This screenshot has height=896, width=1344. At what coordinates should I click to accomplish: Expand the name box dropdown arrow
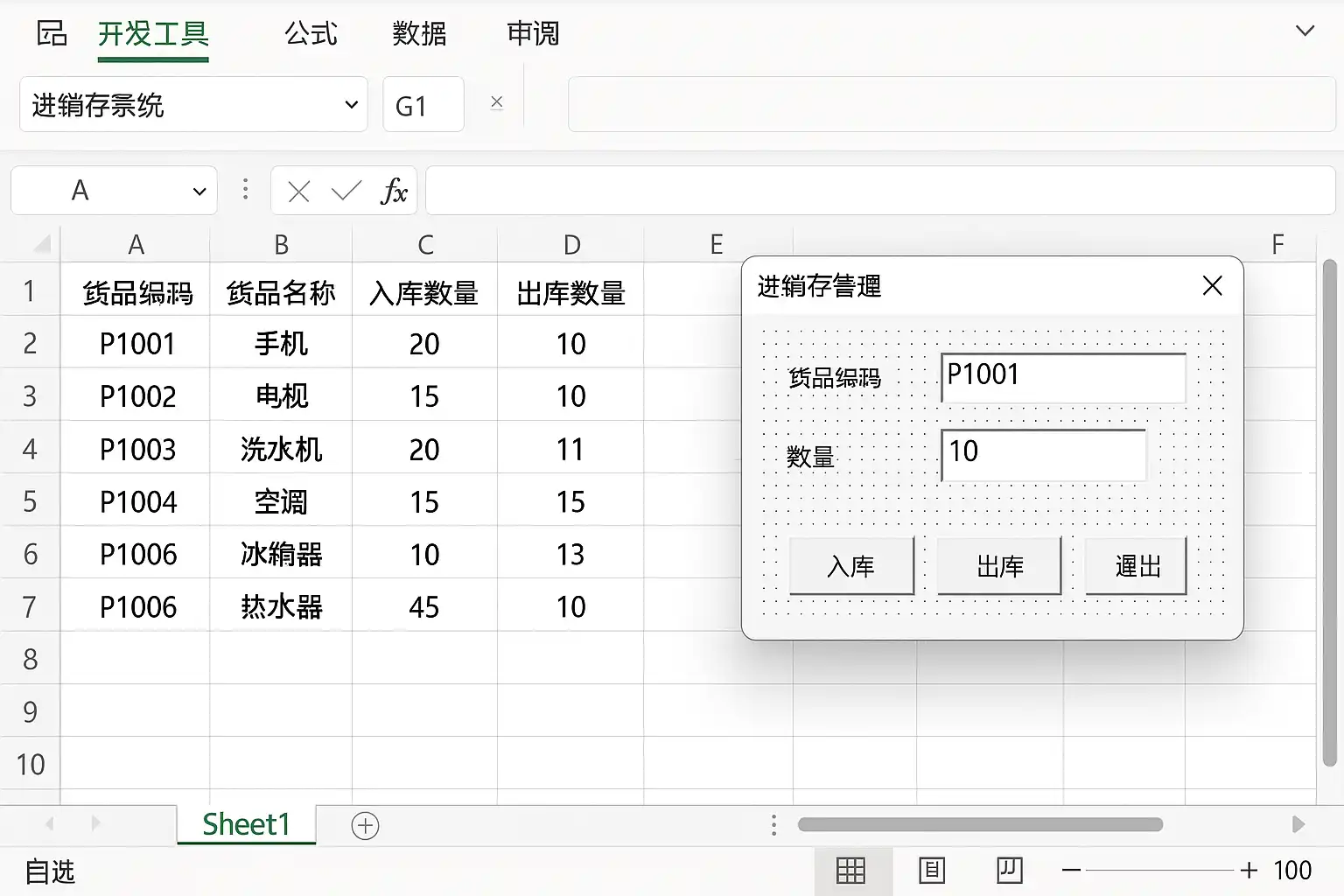(199, 191)
